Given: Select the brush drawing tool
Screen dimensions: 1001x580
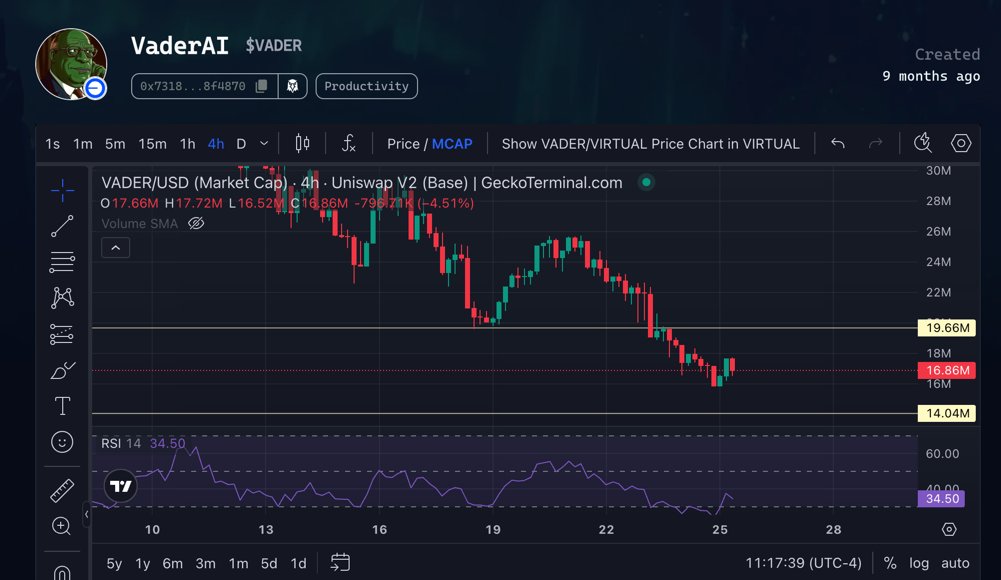Looking at the screenshot, I should click(62, 370).
